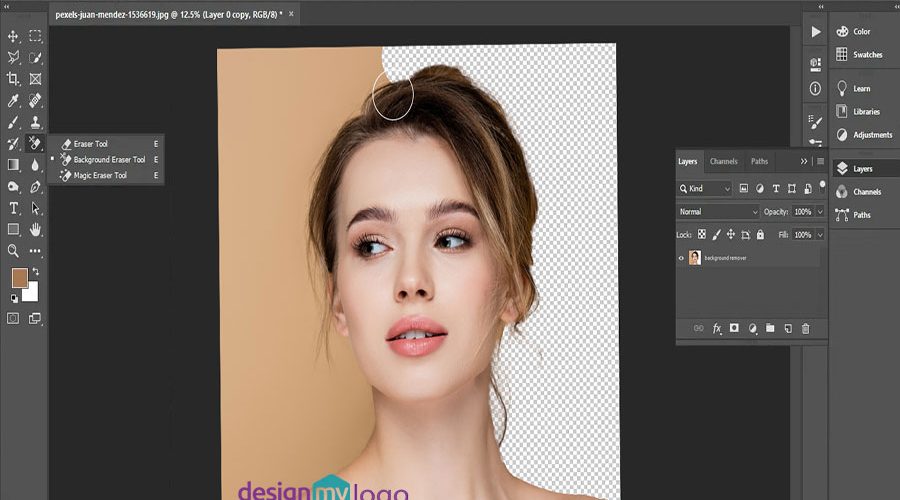Select the Path Selection tool

(35, 208)
